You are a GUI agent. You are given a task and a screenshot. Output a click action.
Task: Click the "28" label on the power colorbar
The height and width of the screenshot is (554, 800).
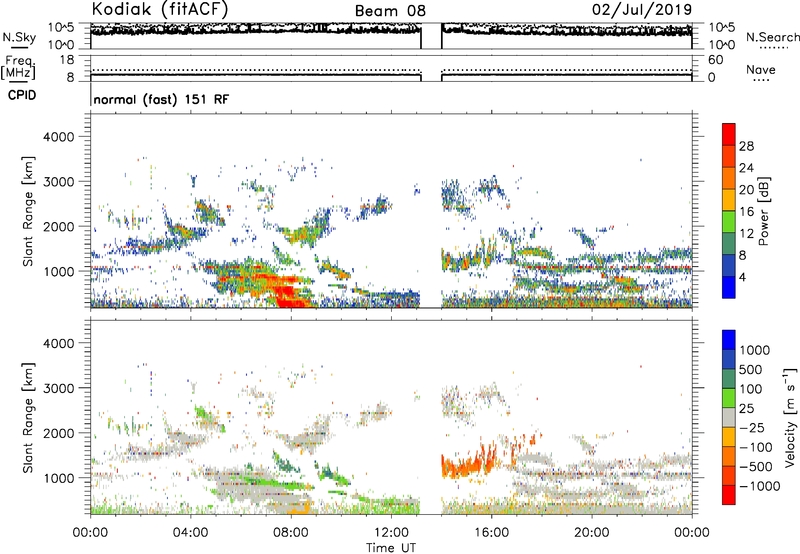tap(746, 146)
